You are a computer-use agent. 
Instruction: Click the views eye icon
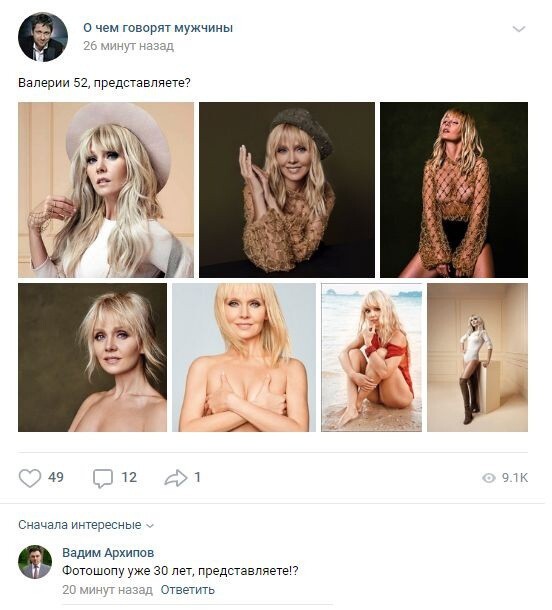pos(489,478)
